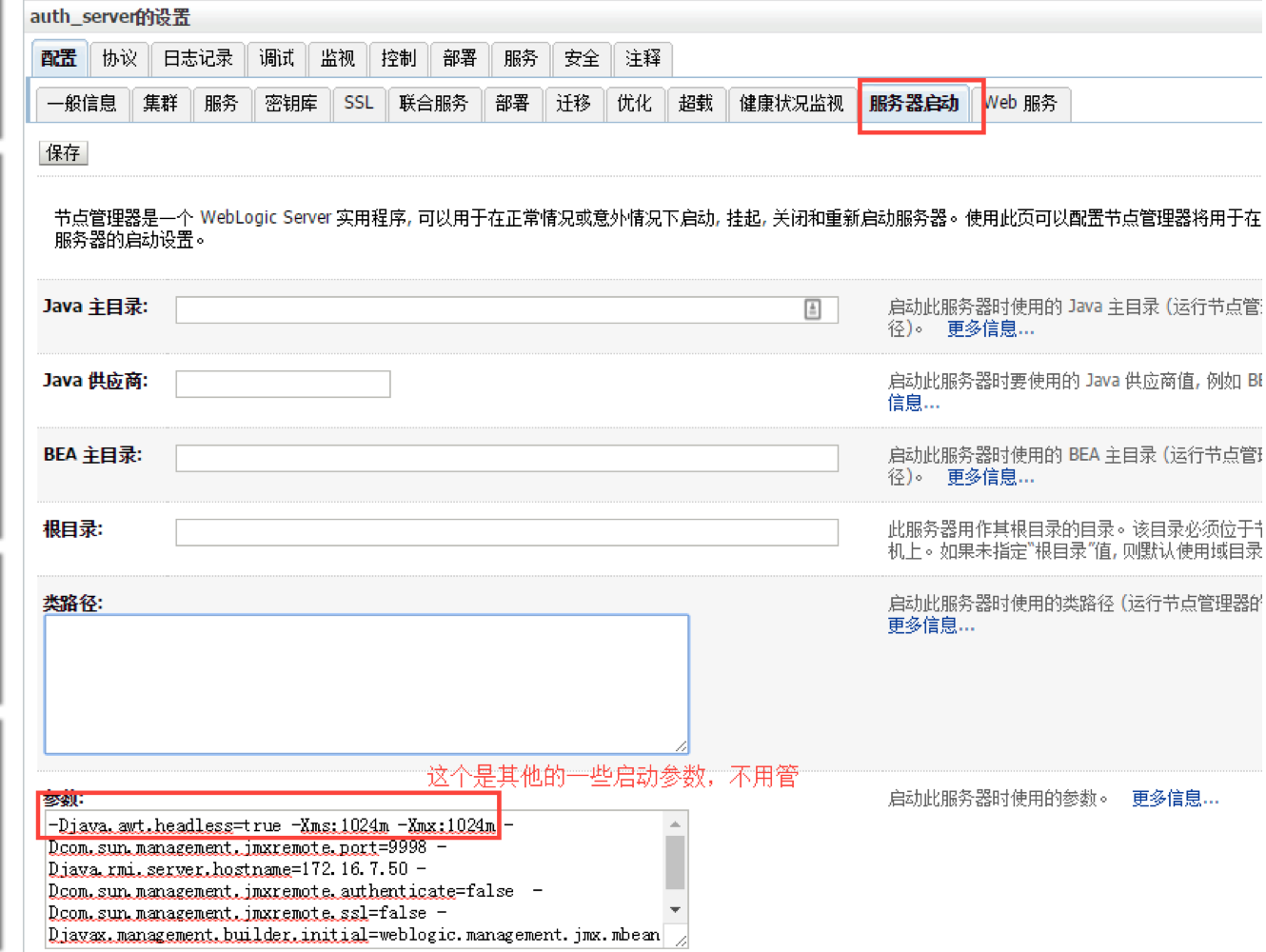Image resolution: width=1266 pixels, height=952 pixels.
Task: Open the 优化 sub-tab
Action: [x=635, y=104]
